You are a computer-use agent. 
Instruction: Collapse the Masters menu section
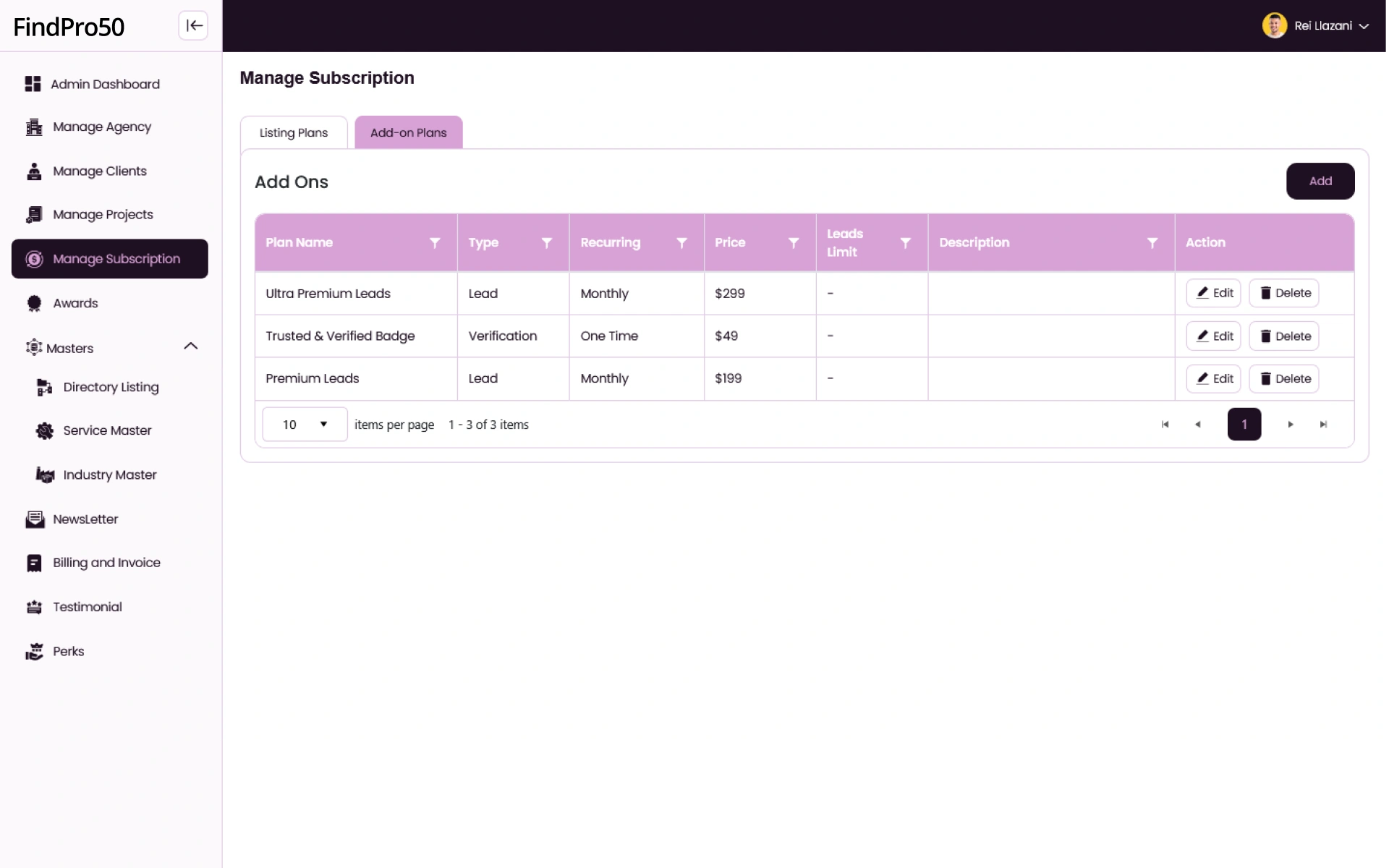(190, 346)
